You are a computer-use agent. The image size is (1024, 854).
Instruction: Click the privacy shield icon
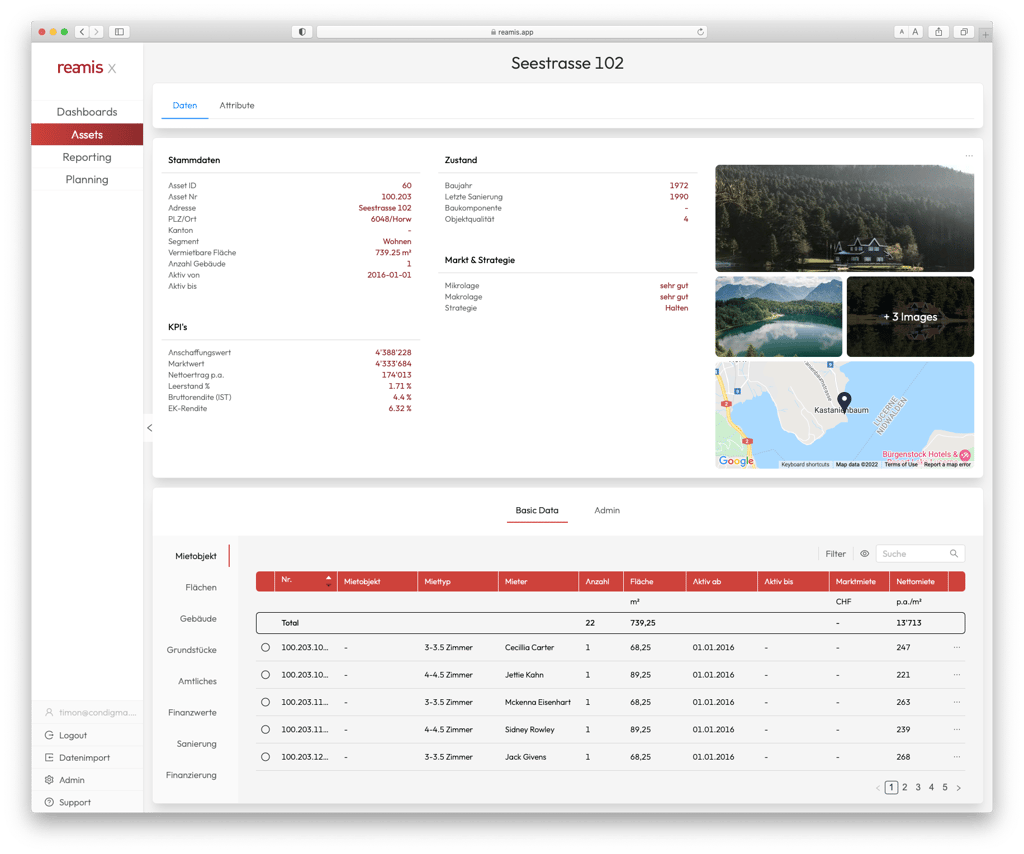302,31
